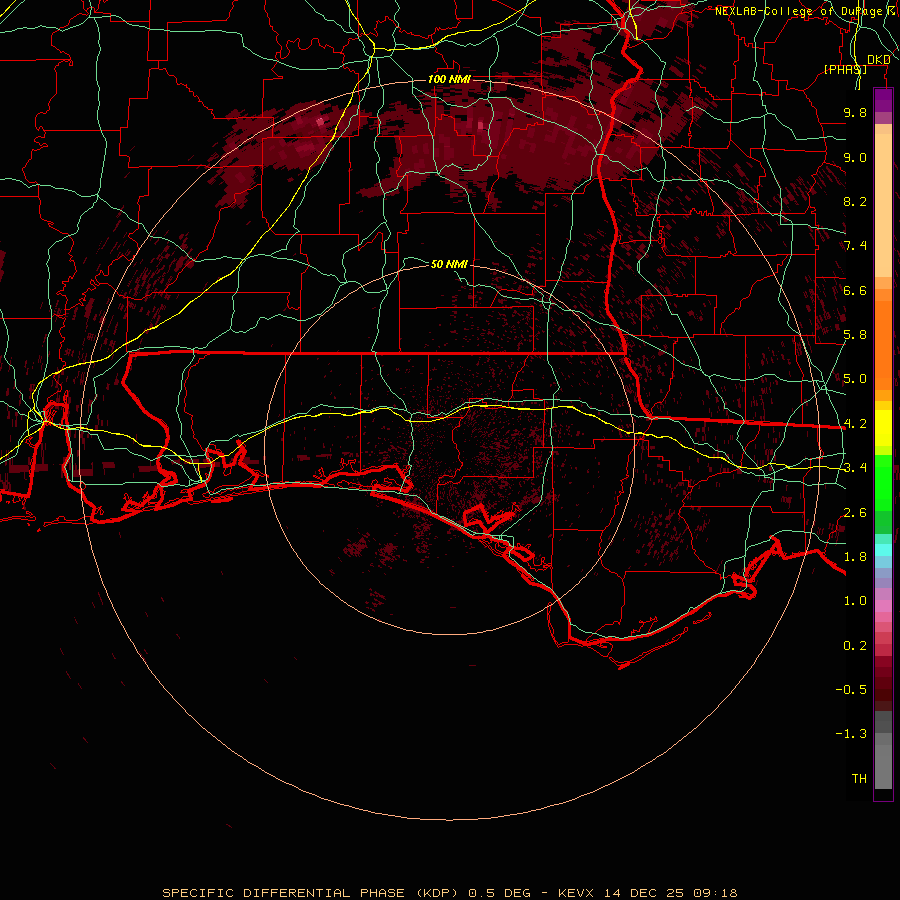The width and height of the screenshot is (900, 900).
Task: Click the -0.5 value on the color scale
Action: click(x=851, y=690)
